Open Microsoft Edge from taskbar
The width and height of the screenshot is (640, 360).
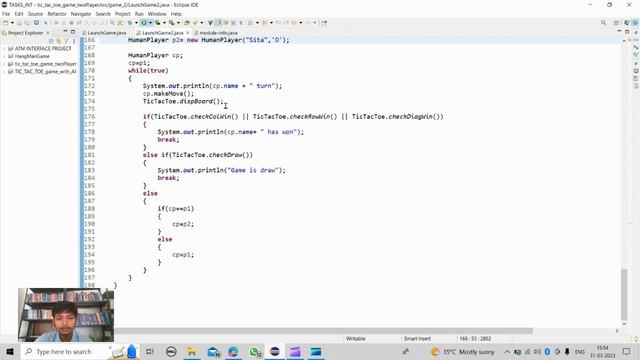(233, 351)
